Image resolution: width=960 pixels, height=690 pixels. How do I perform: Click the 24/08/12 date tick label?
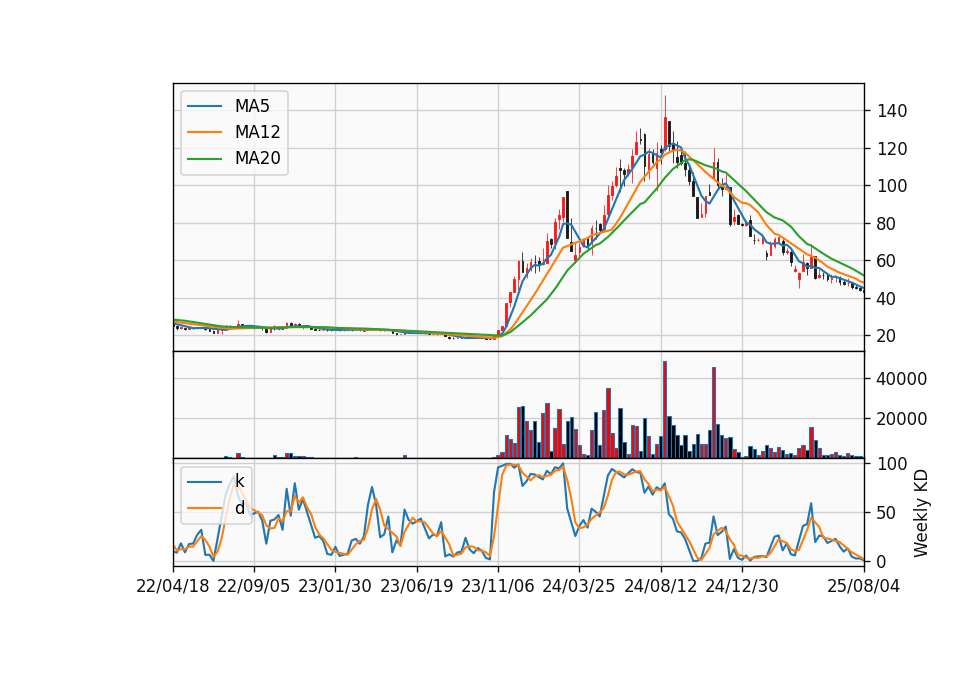coord(661,586)
